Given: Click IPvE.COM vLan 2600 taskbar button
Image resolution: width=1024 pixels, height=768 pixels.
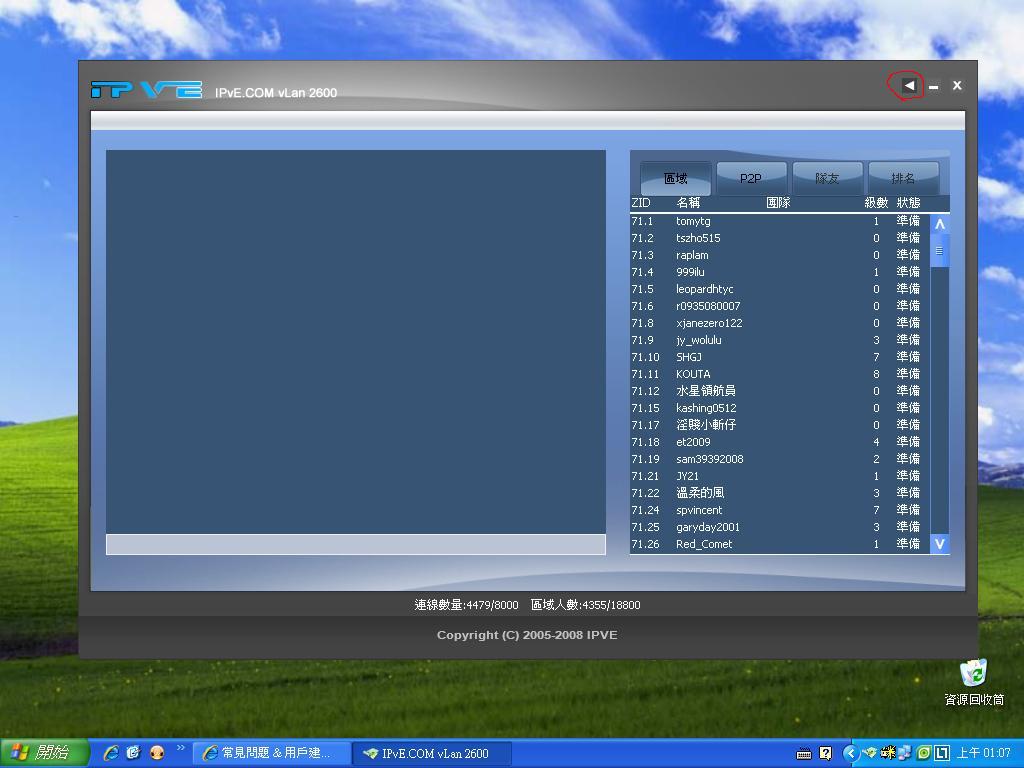Looking at the screenshot, I should 431,753.
